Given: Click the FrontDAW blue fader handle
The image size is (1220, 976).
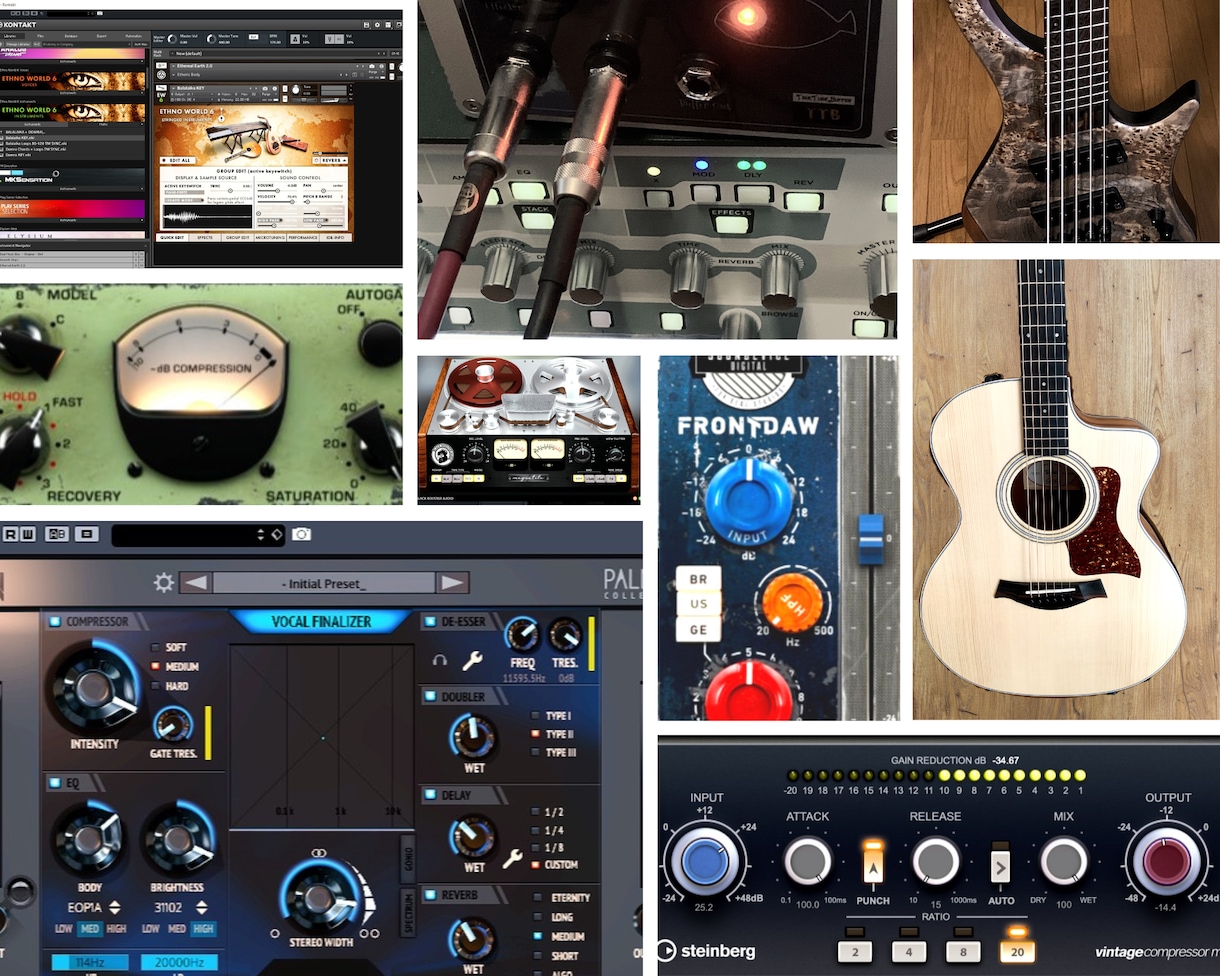Looking at the screenshot, I should pyautogui.click(x=871, y=538).
